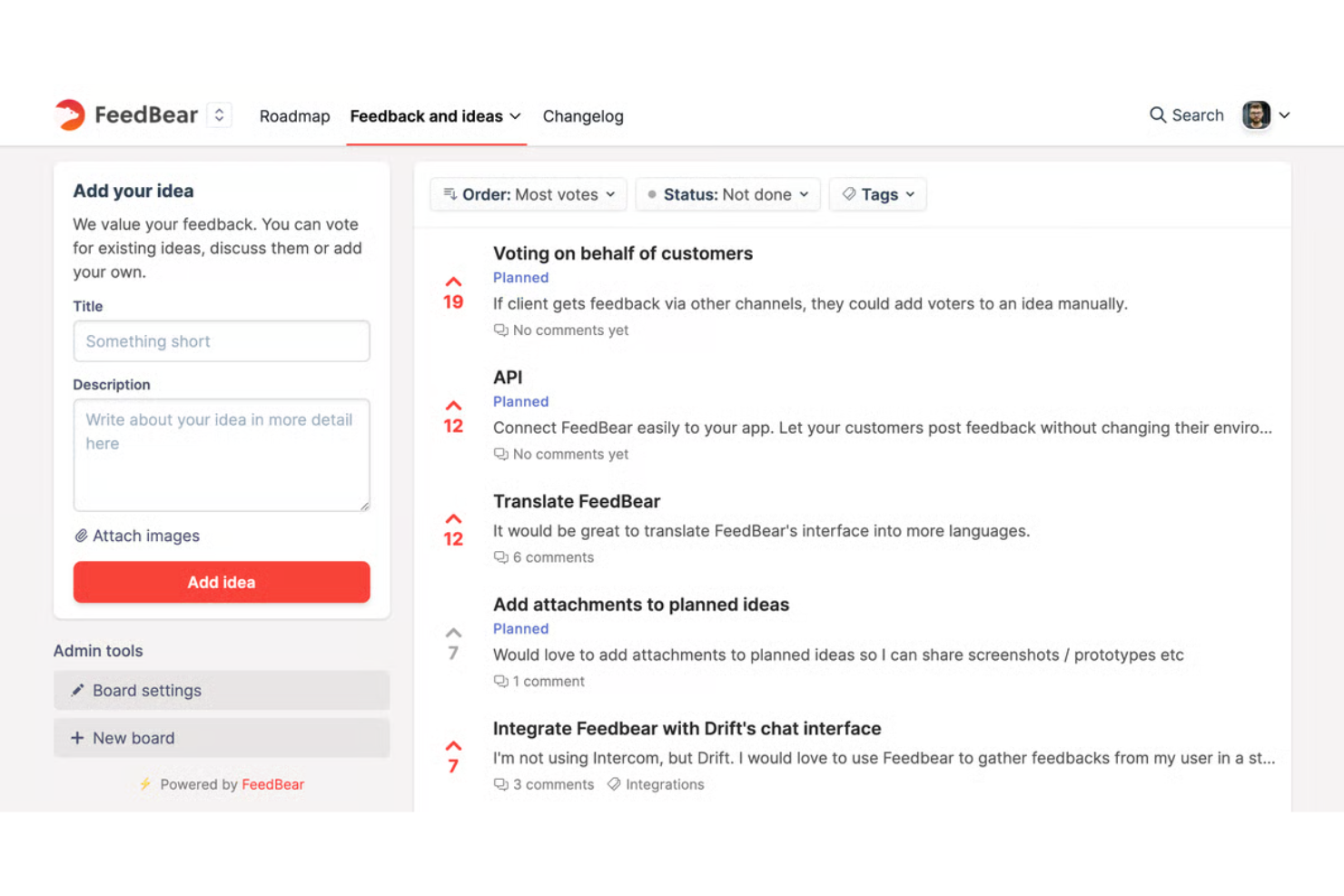Focus the Title input field
The height and width of the screenshot is (896, 1344).
(x=222, y=341)
